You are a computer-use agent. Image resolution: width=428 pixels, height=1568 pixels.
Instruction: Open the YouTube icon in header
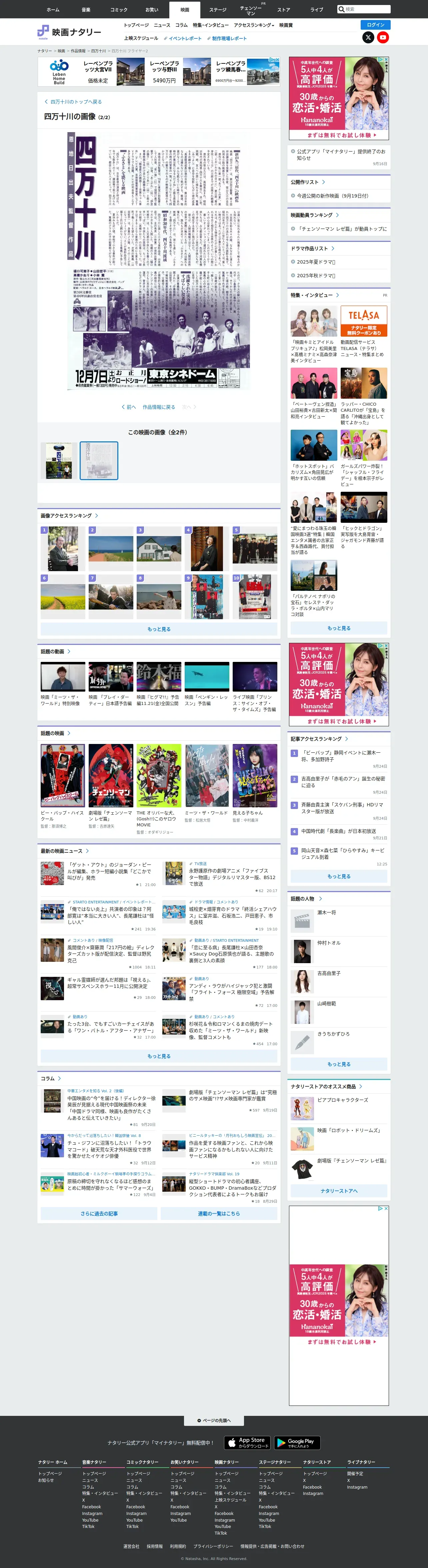382,37
